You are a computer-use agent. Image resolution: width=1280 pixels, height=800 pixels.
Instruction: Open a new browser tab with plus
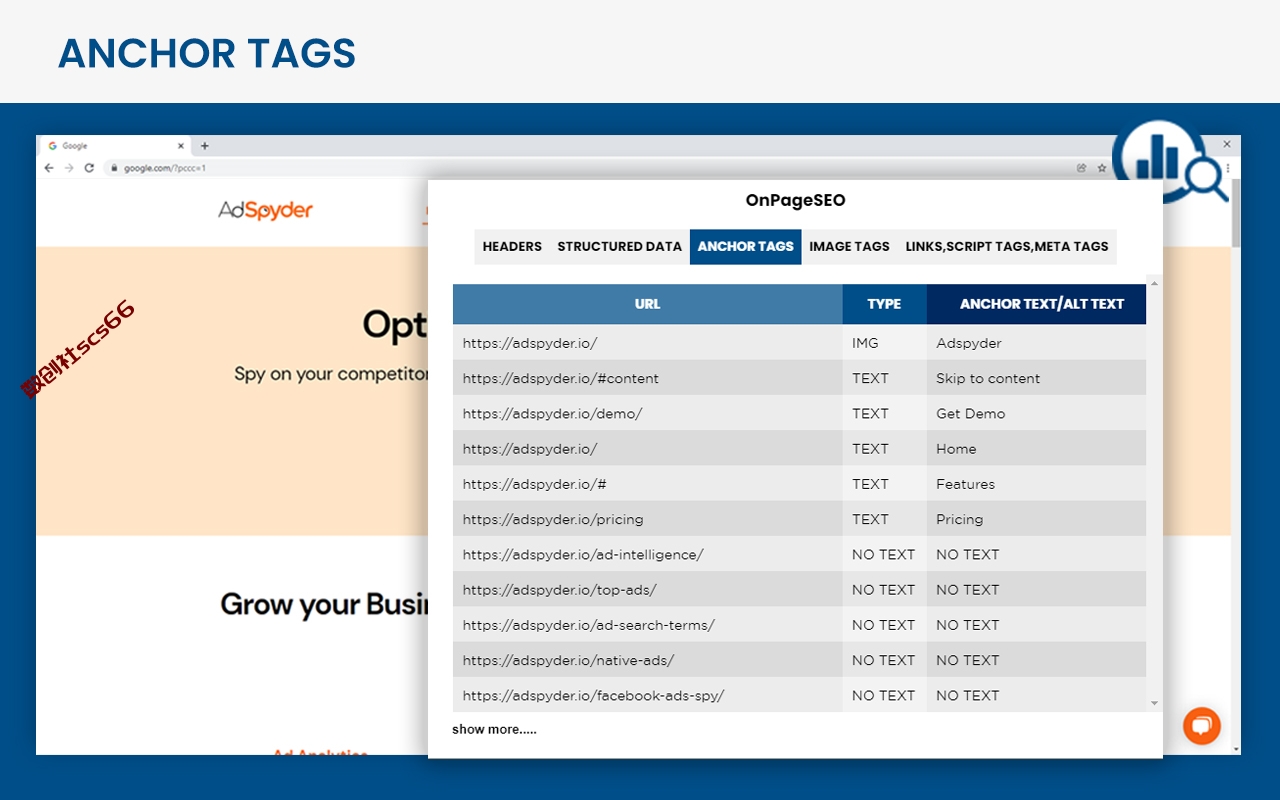[205, 146]
